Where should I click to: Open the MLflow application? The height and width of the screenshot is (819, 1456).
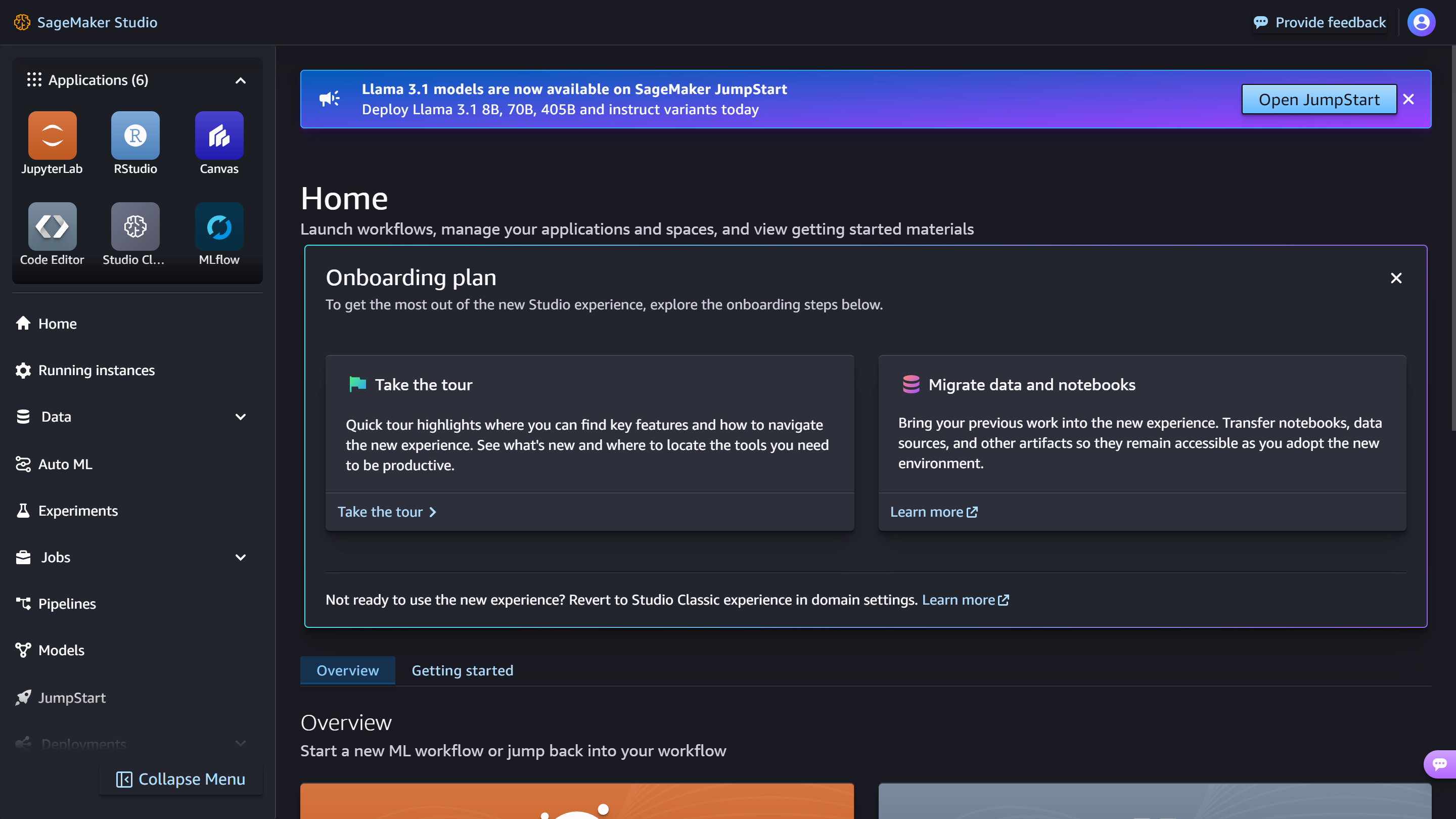click(x=219, y=226)
